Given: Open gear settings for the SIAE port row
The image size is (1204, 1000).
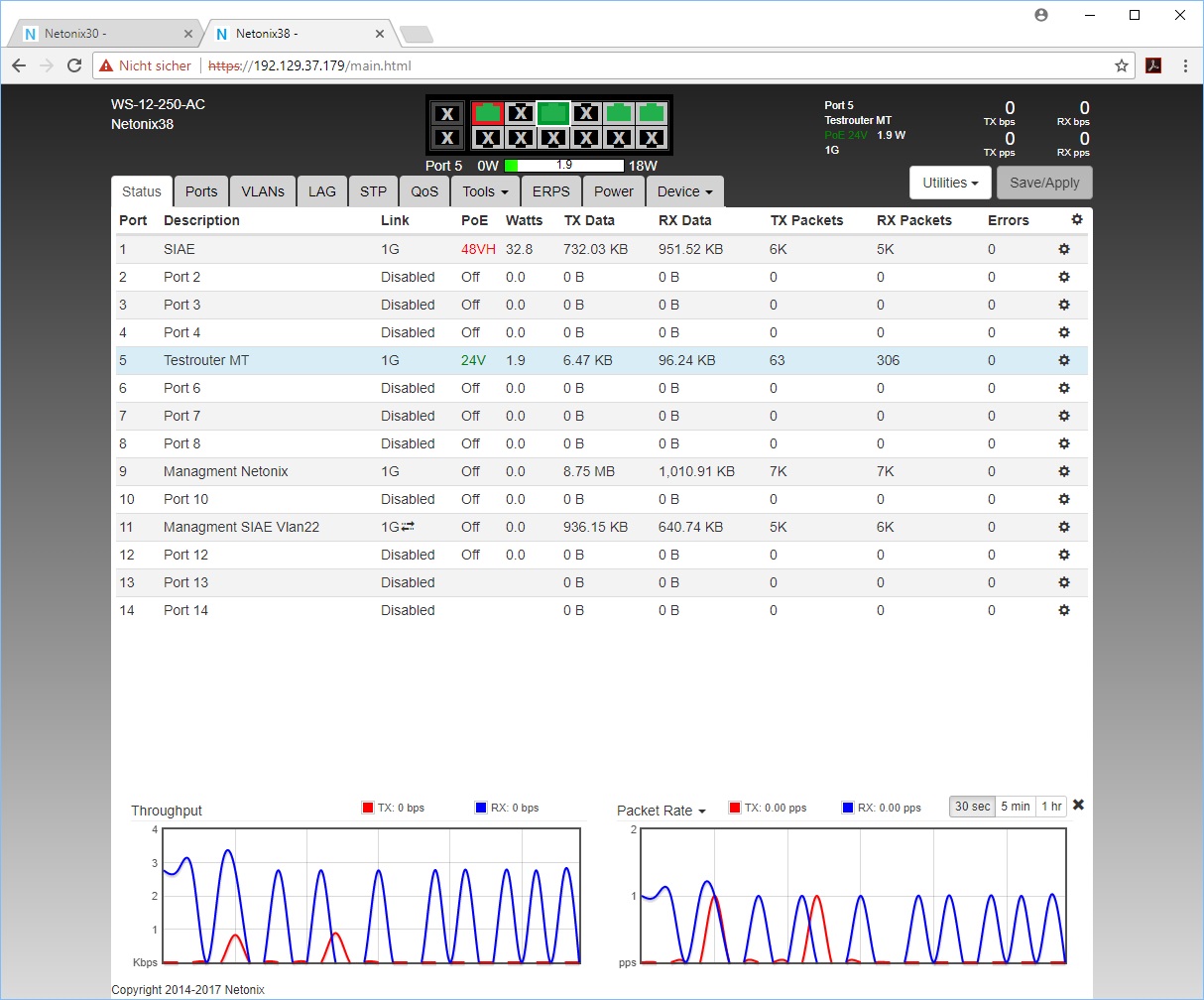Looking at the screenshot, I should pos(1064,249).
